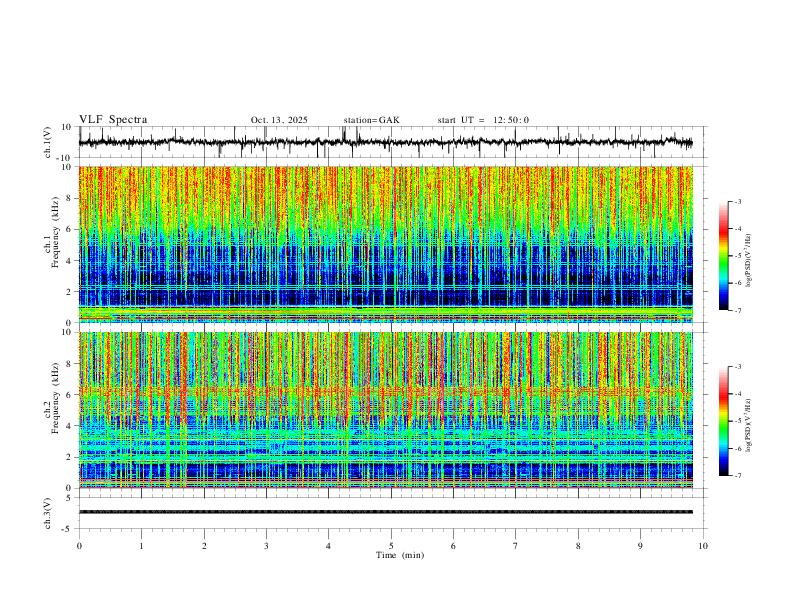Click the '5' tick on time axis

point(391,546)
